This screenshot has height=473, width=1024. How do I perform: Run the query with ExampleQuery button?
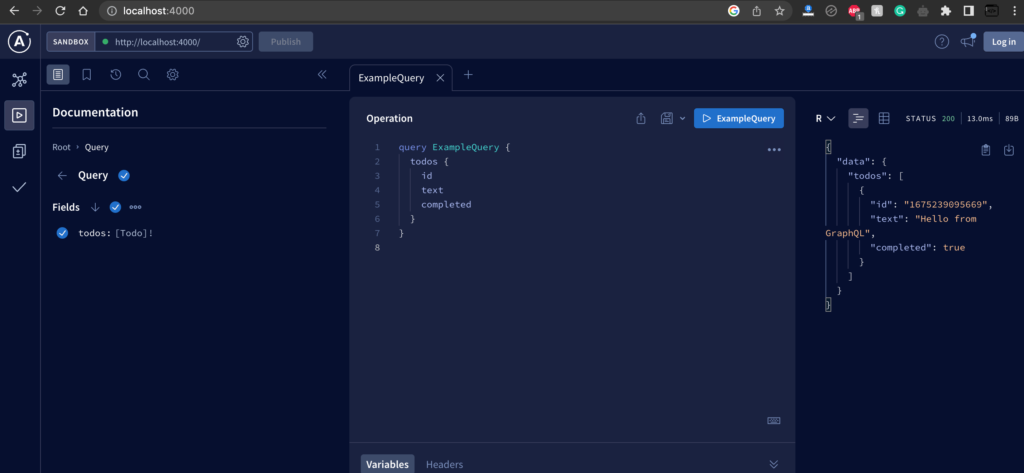click(x=739, y=118)
